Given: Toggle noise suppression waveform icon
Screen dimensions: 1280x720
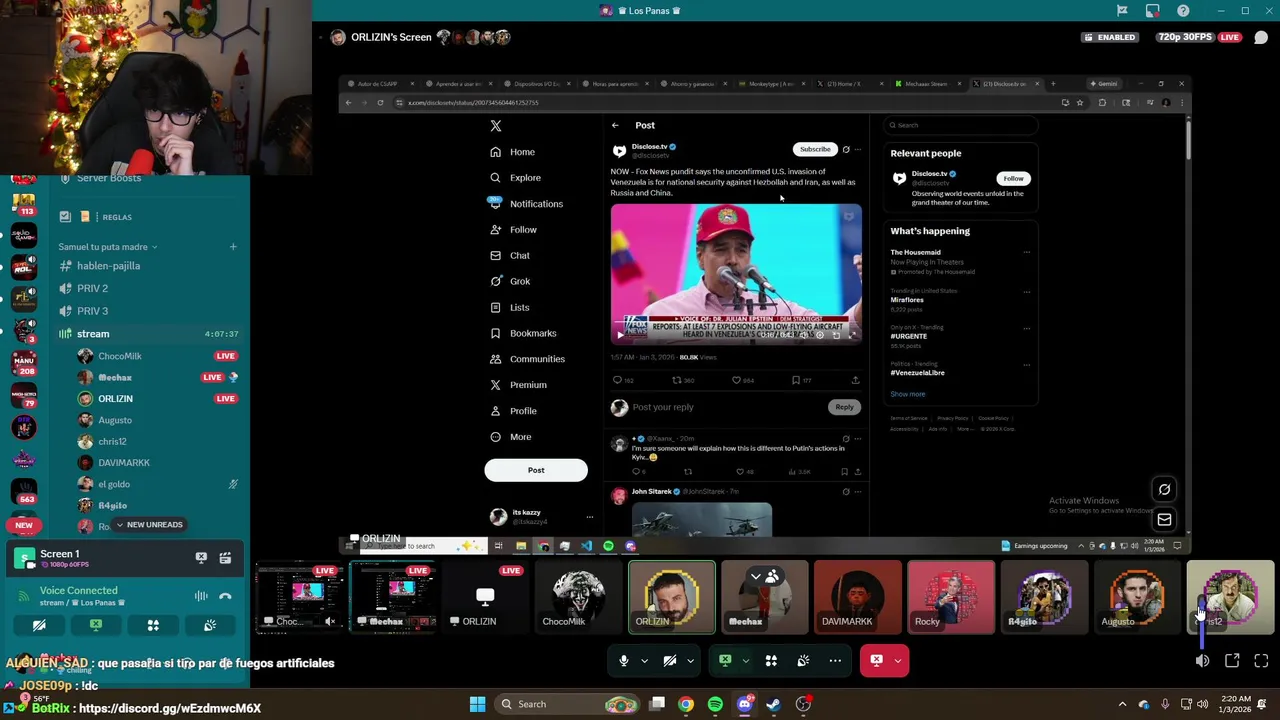Looking at the screenshot, I should [x=201, y=596].
